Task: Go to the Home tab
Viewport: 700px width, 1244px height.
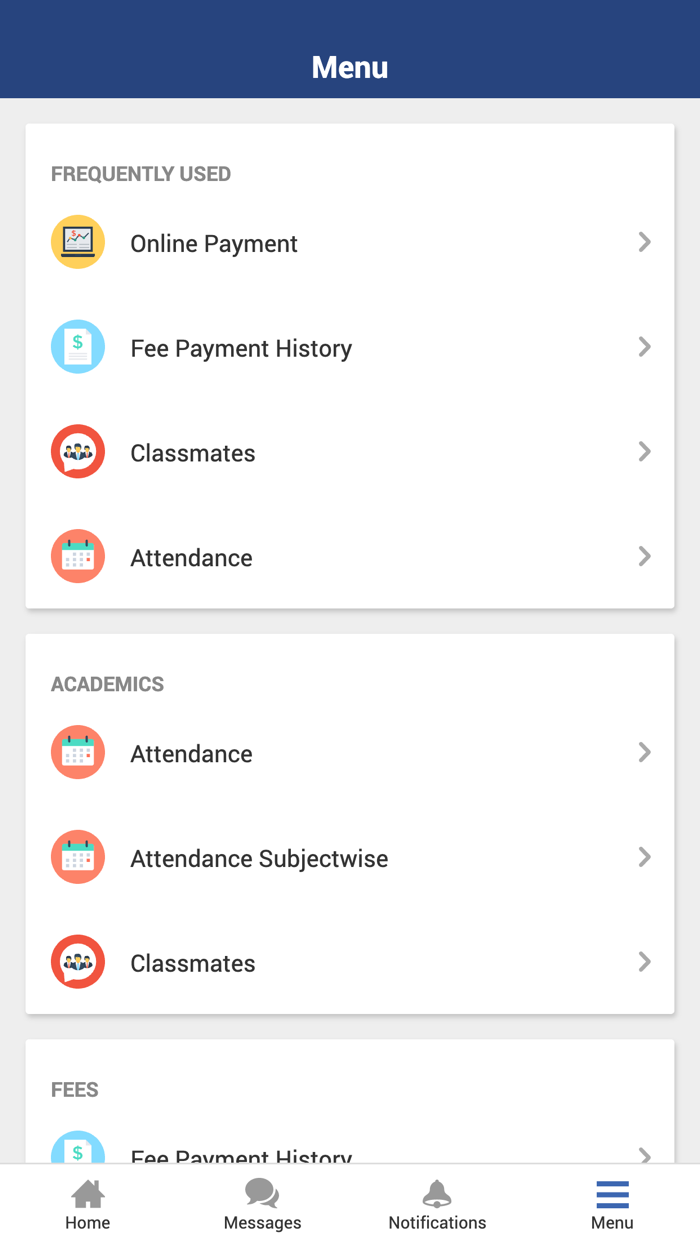Action: pos(88,1204)
